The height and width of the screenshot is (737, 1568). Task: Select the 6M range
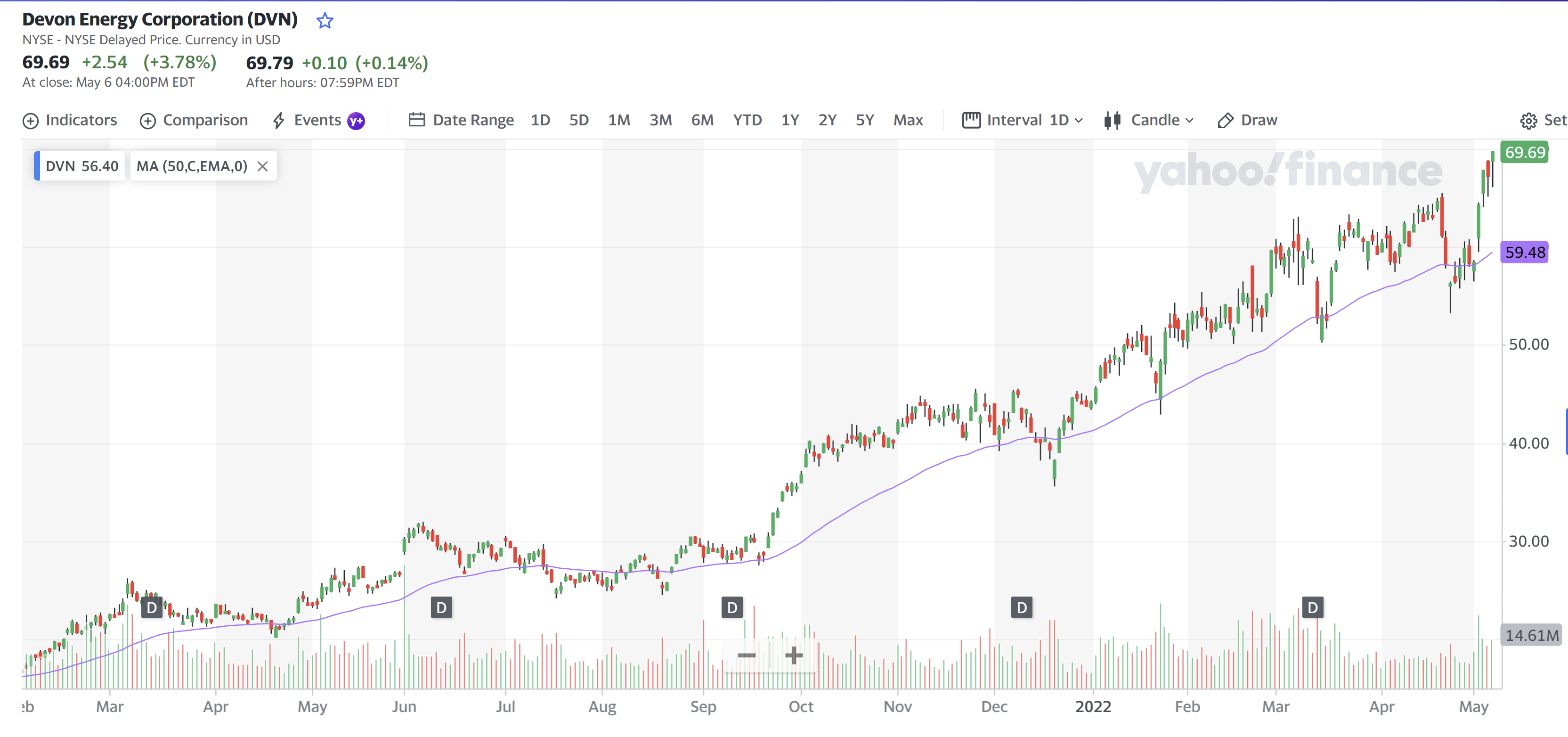pos(702,120)
